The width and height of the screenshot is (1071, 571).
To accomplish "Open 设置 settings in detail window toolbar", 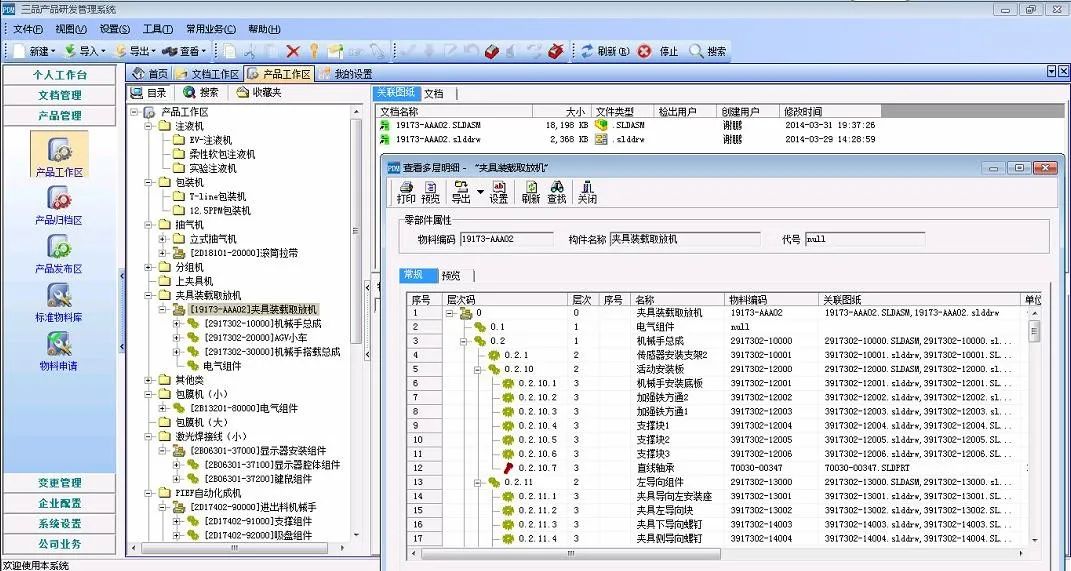I will pos(498,191).
